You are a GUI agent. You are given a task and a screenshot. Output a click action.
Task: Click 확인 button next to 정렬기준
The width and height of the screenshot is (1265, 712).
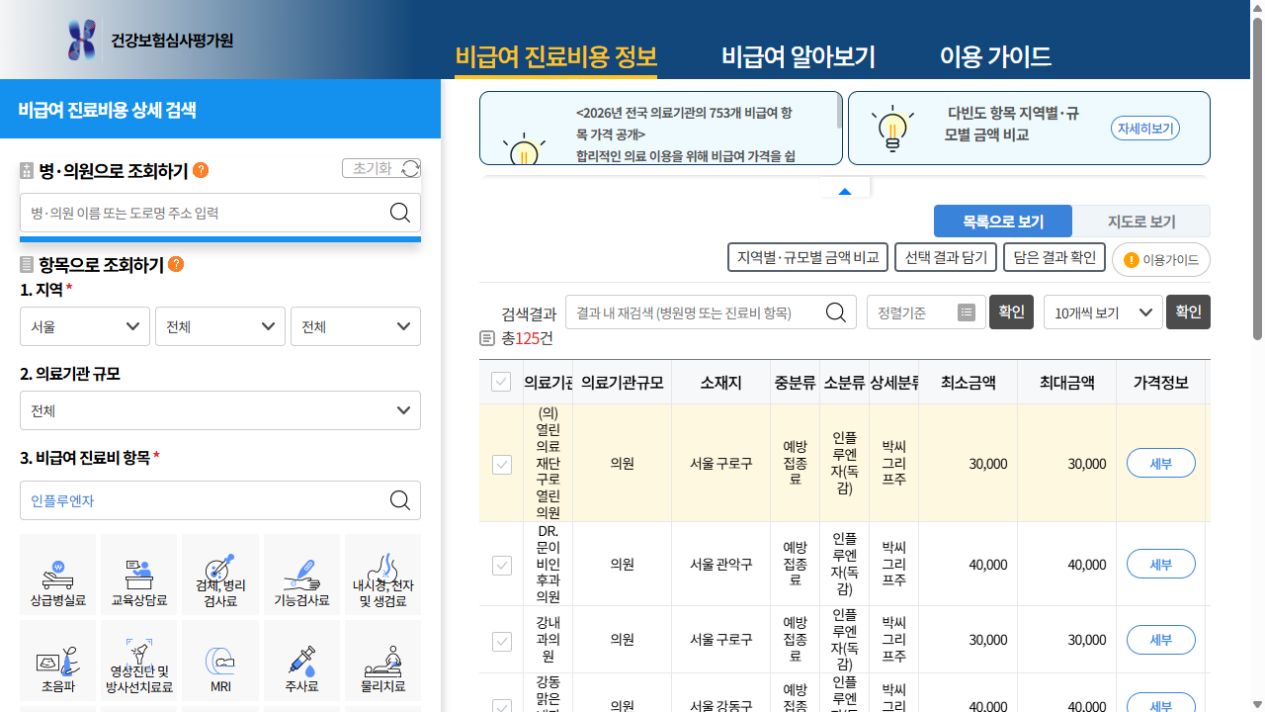pyautogui.click(x=1011, y=312)
